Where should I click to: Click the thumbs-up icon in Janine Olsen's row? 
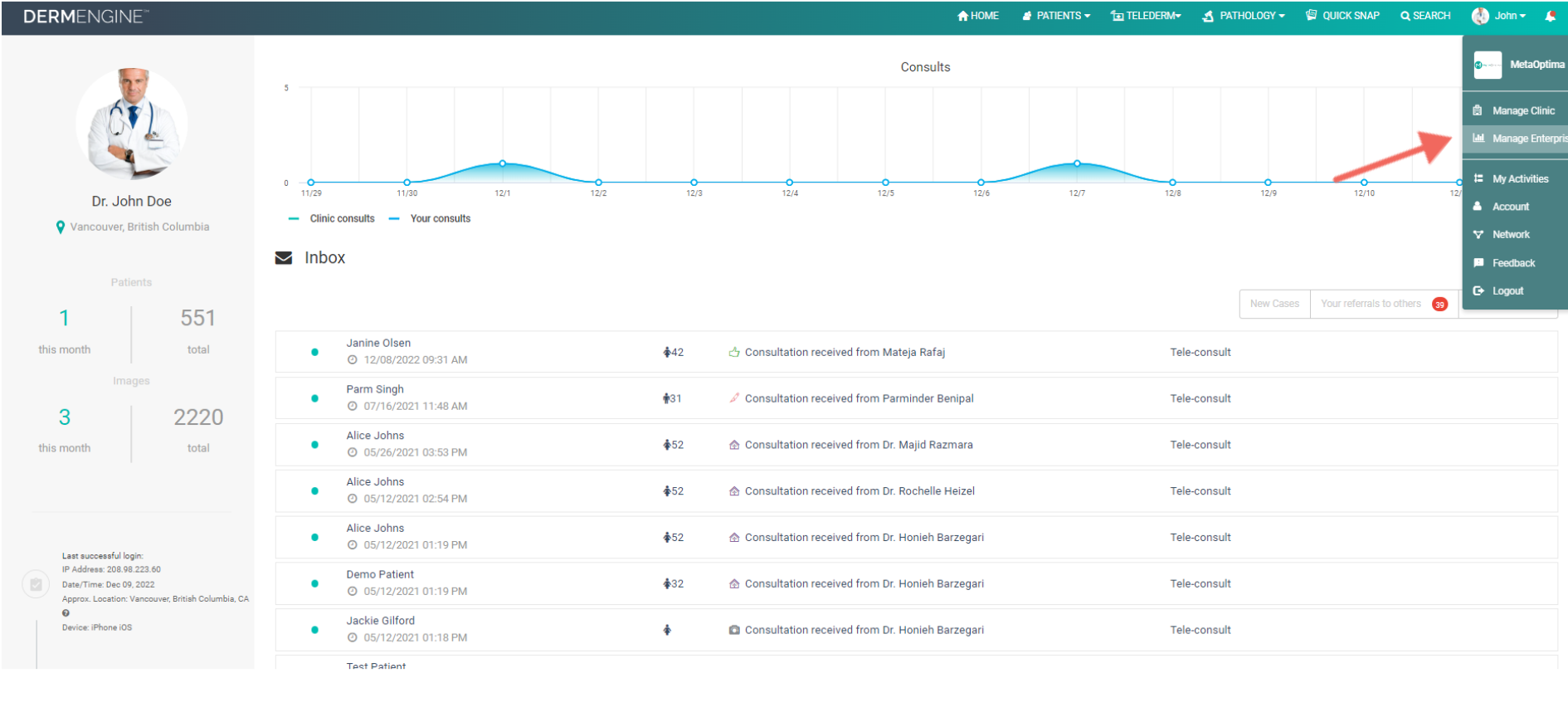[734, 352]
